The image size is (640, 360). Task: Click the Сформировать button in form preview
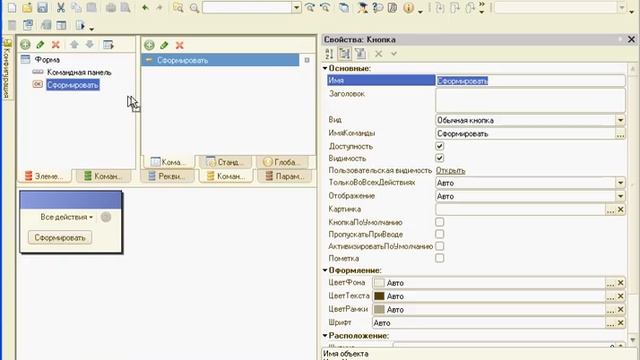point(60,238)
